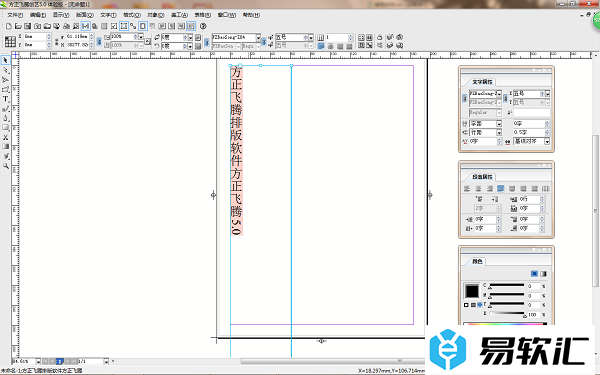Select the scissors cut tool
The image size is (600, 375).
click(x=5, y=137)
